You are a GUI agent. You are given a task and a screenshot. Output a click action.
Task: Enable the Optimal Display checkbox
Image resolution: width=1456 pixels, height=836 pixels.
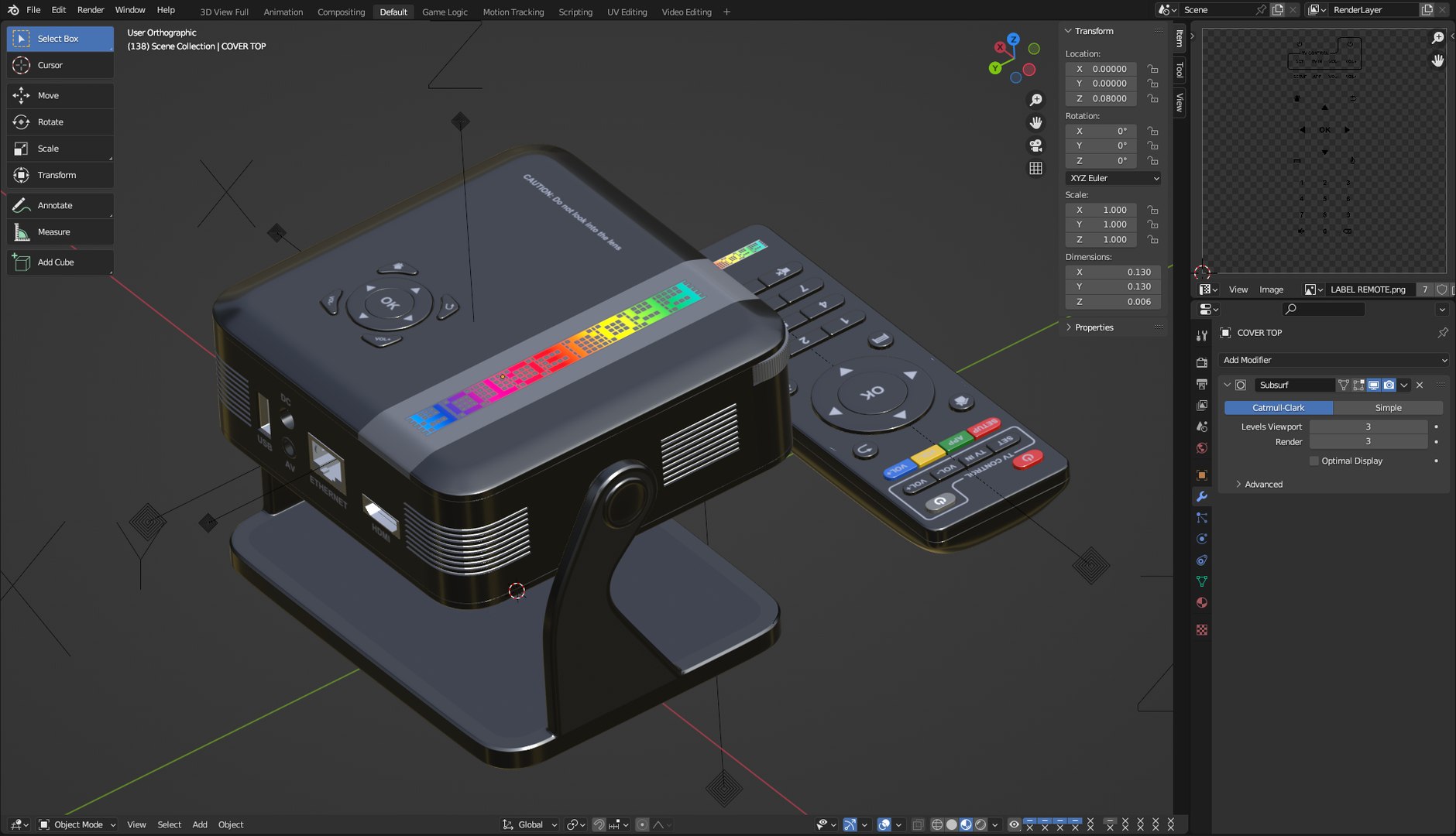pos(1313,461)
